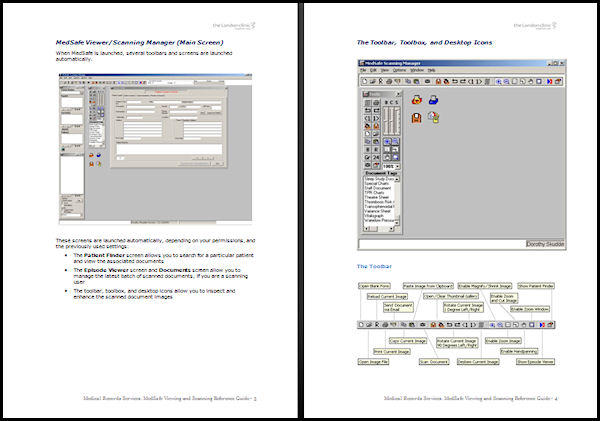Click the 'Show Episode Viewer' callout label
This screenshot has height=421, width=600.
pos(535,362)
